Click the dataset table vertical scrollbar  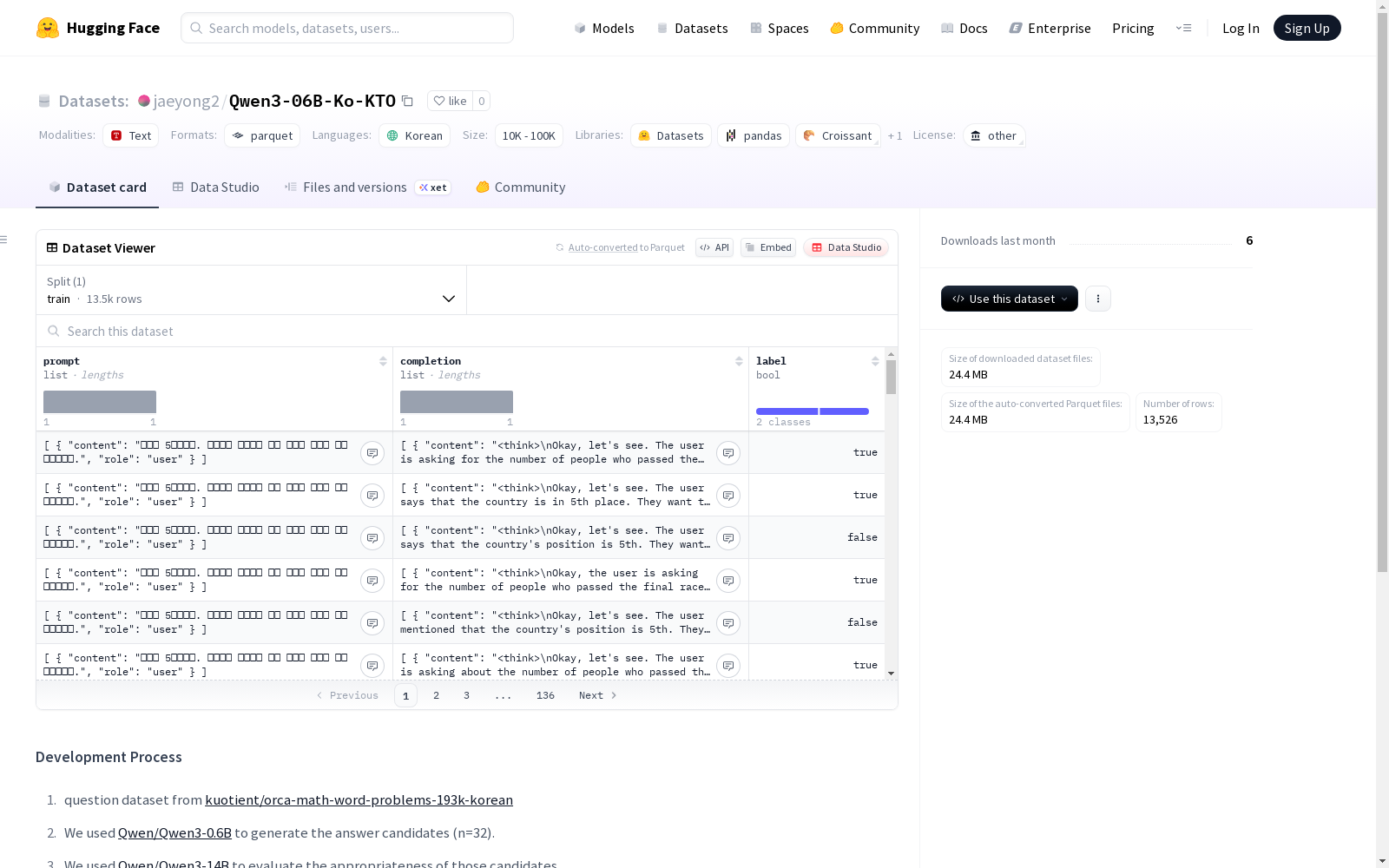point(891,378)
